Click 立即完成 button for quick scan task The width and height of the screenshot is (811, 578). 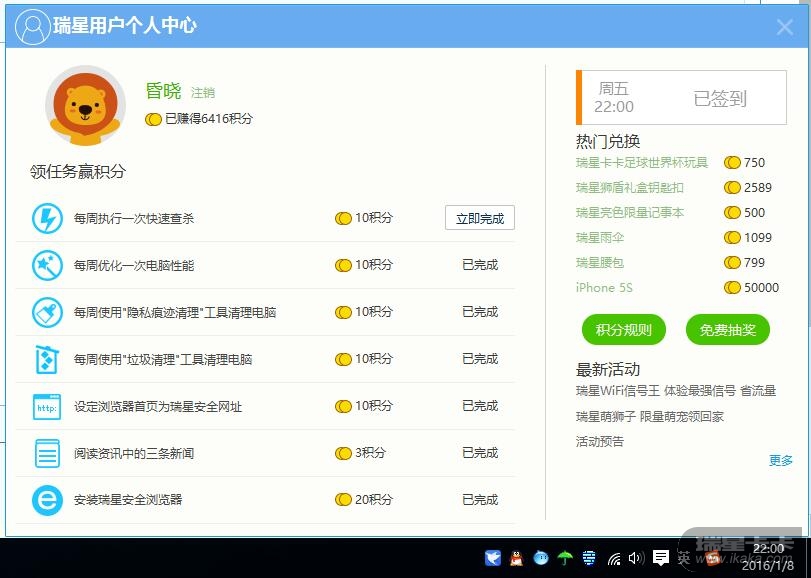pyautogui.click(x=479, y=218)
